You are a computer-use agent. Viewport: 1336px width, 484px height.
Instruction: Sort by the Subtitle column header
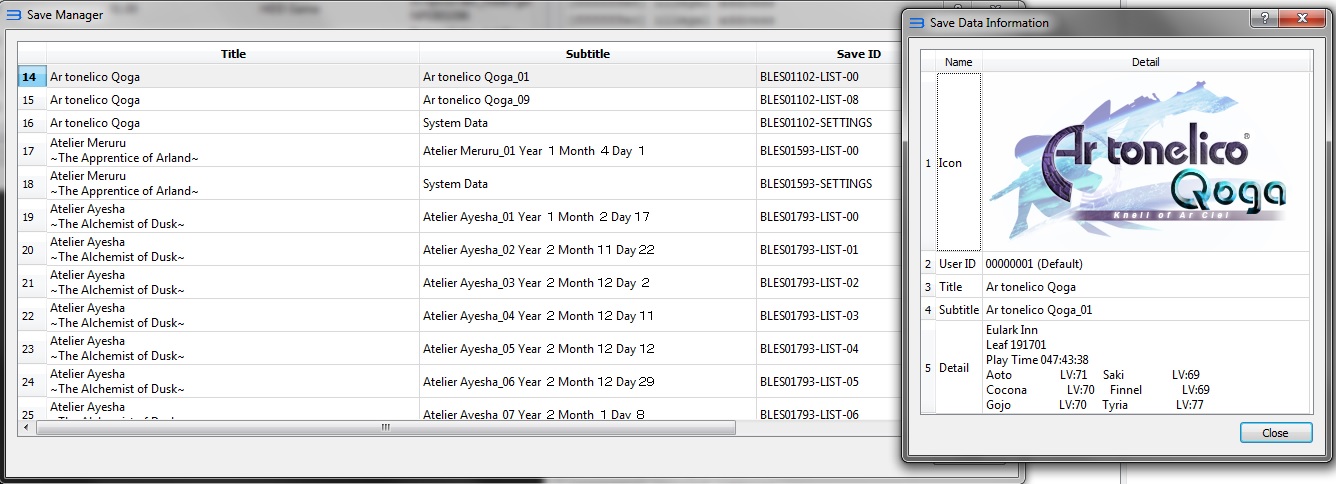pyautogui.click(x=587, y=54)
